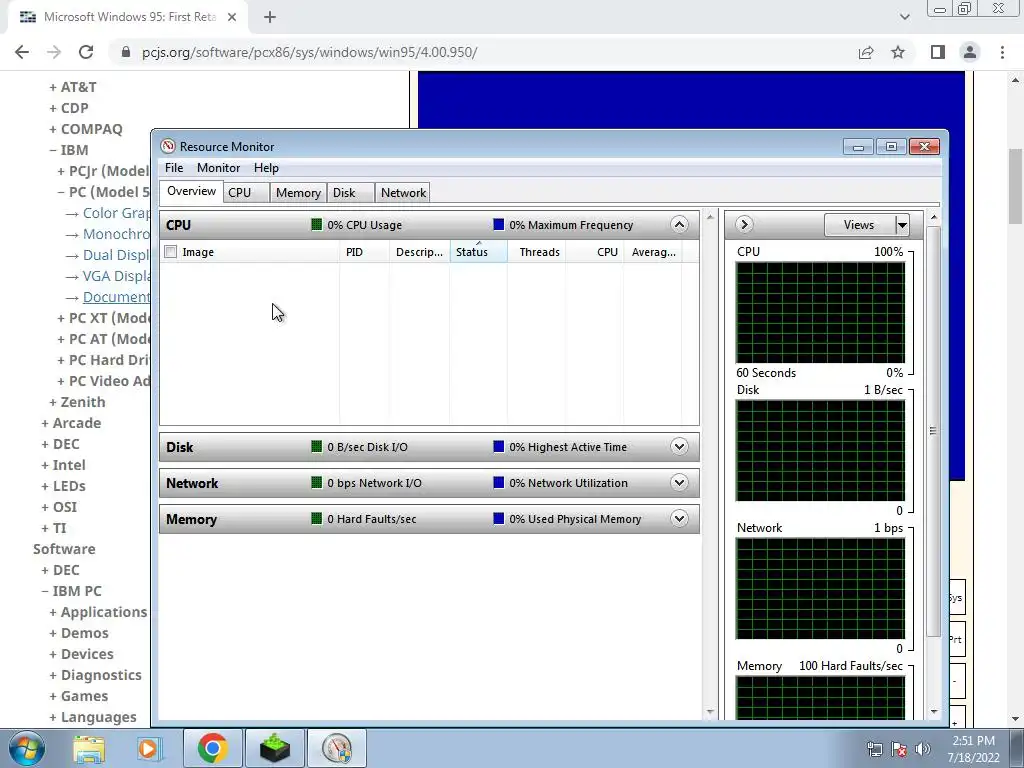
Task: Go back in Chrome
Action: pos(22,52)
